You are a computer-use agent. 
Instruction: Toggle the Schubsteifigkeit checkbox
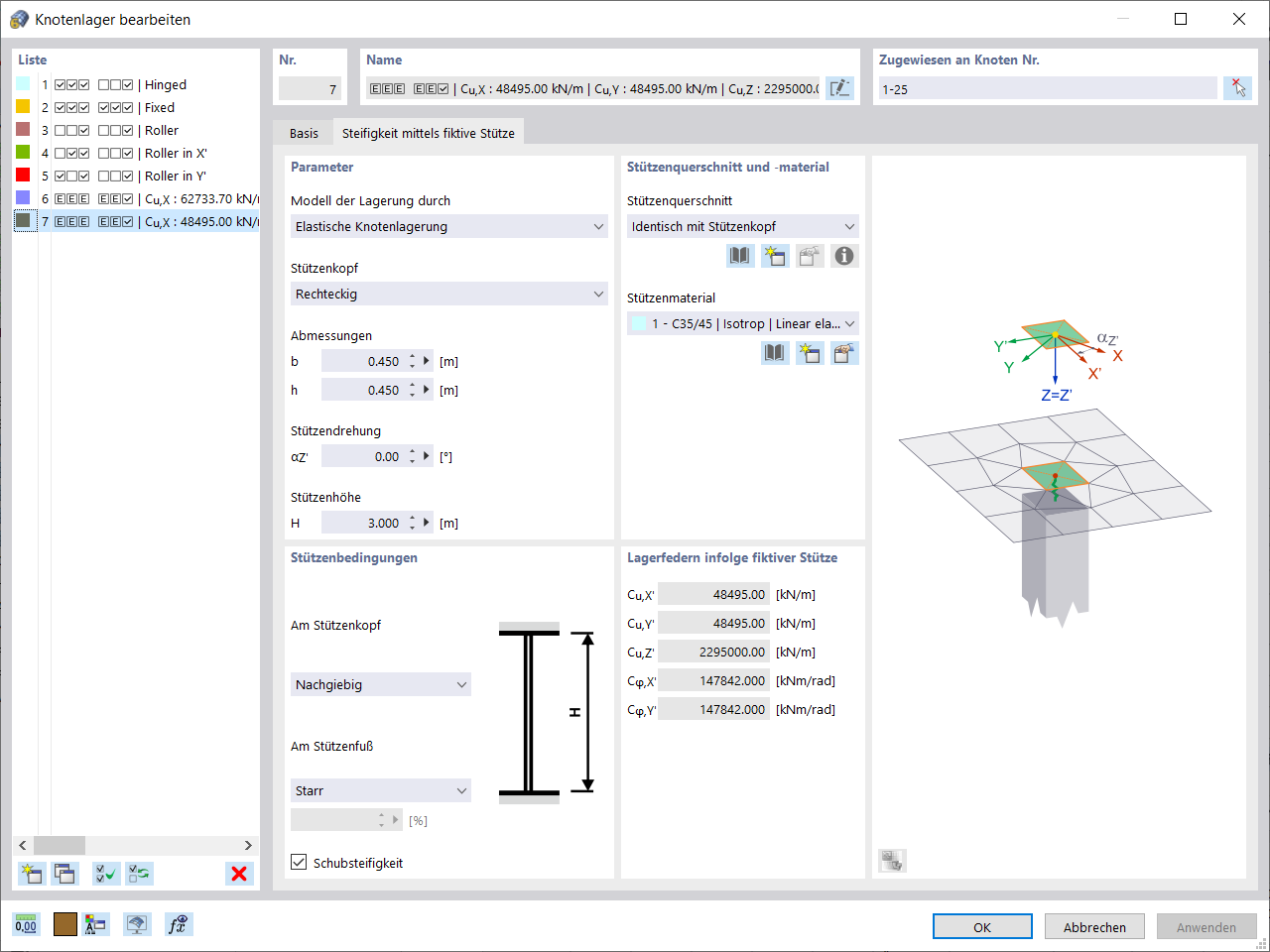point(299,862)
